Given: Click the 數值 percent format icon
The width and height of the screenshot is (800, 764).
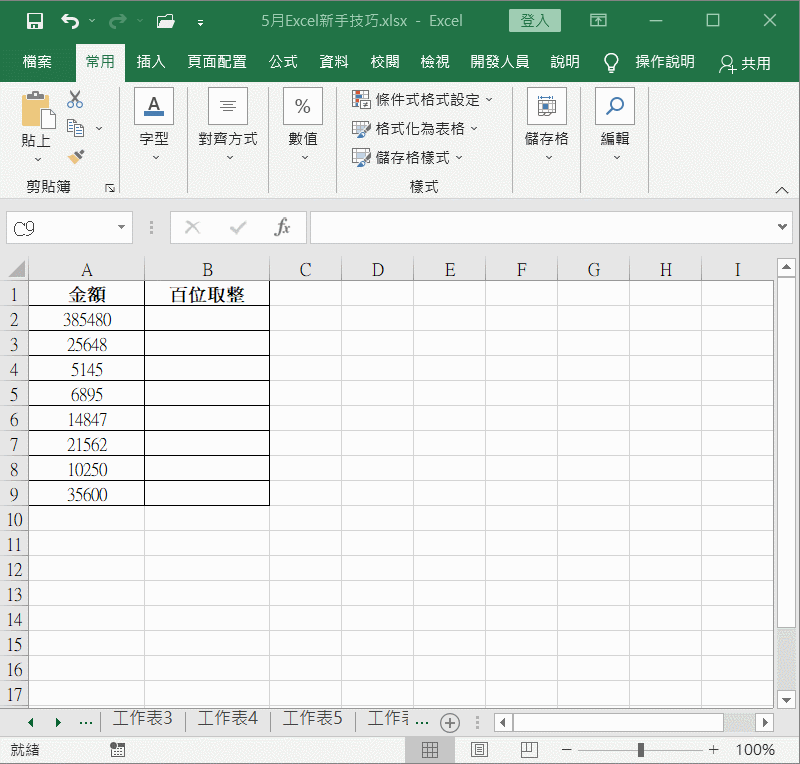Looking at the screenshot, I should click(303, 106).
